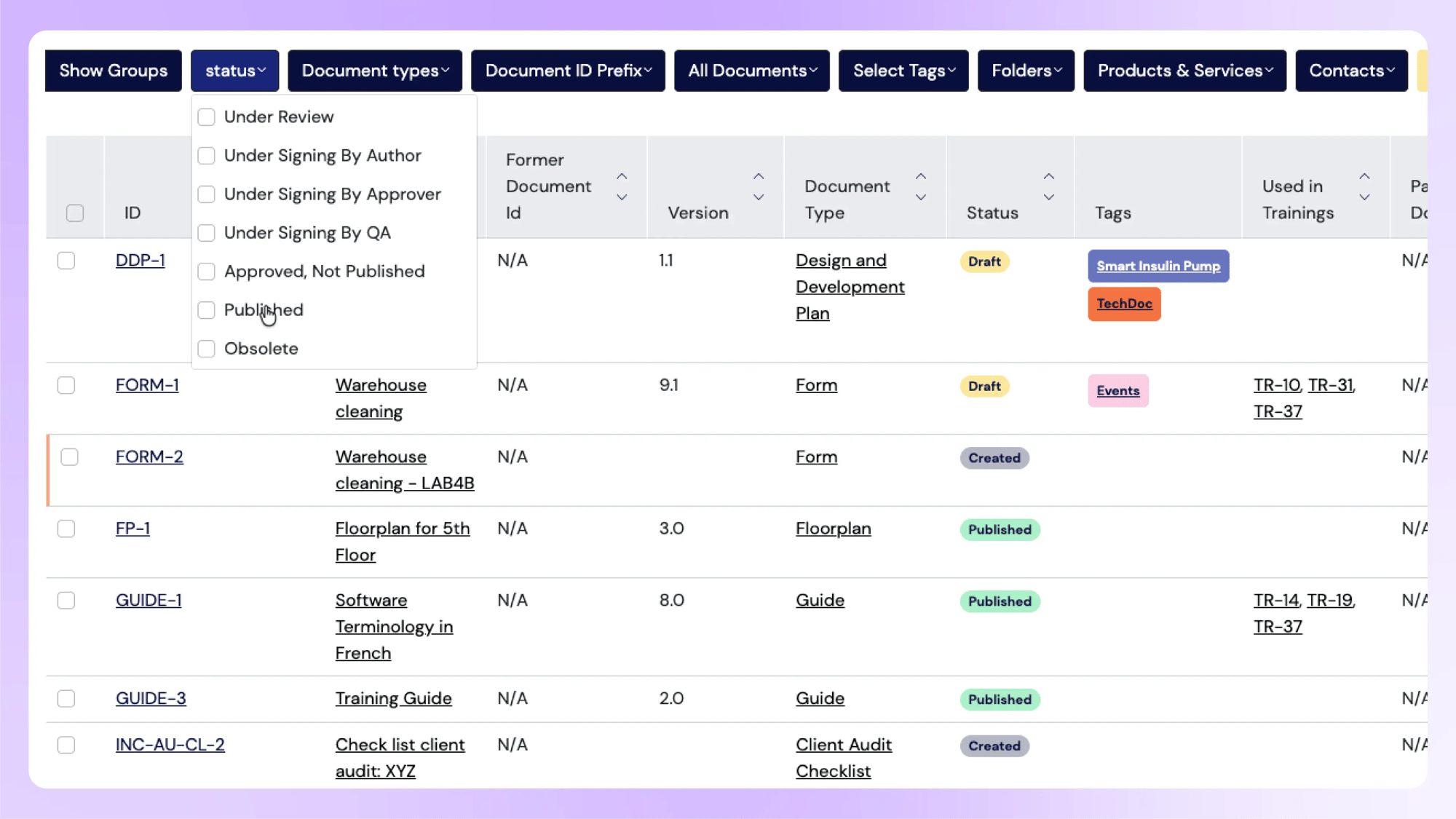Click the pink Events tag
Image resolution: width=1456 pixels, height=819 pixels.
(1117, 391)
